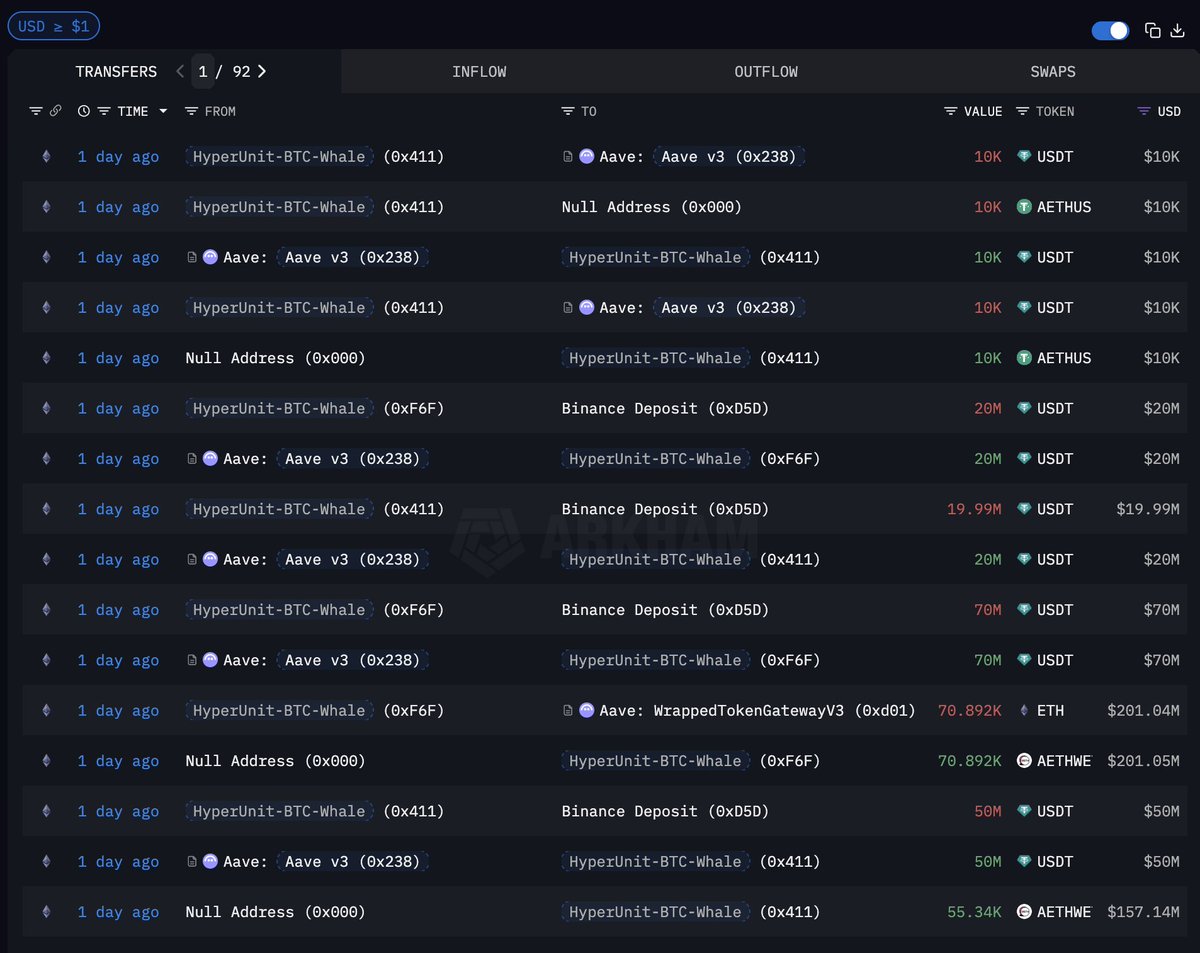Switch off the blue toggle at top right
The image size is (1200, 953).
pos(1110,30)
